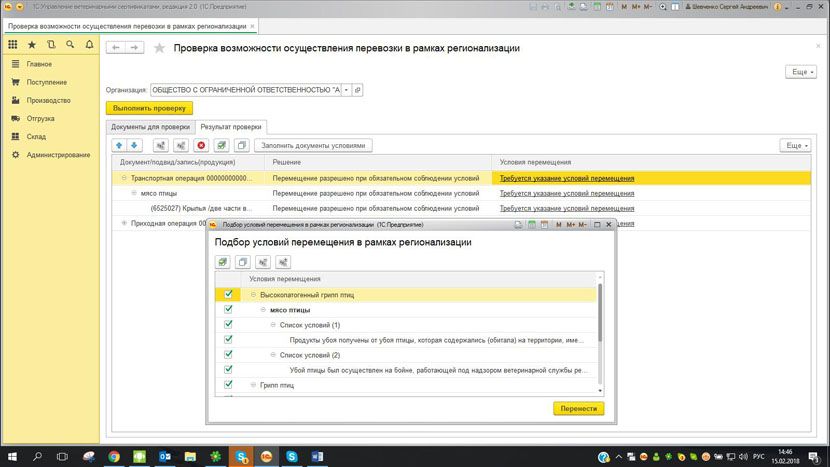Navigate forward with the right arrow button
Screen dimensions: 830x467
coord(134,48)
